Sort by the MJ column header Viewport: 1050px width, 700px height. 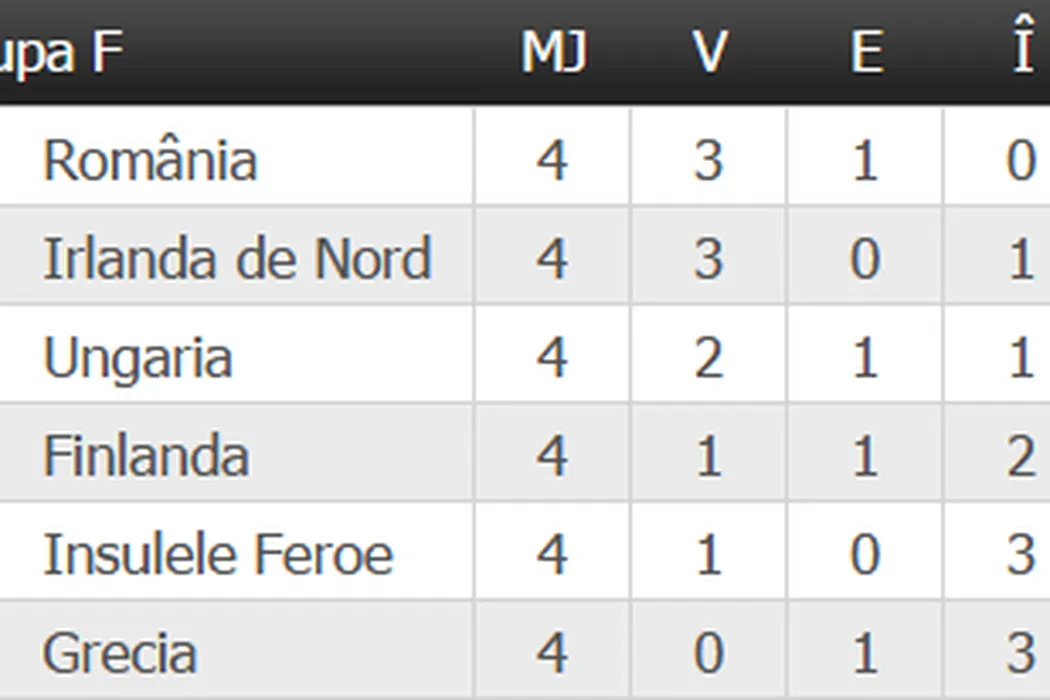tap(553, 52)
